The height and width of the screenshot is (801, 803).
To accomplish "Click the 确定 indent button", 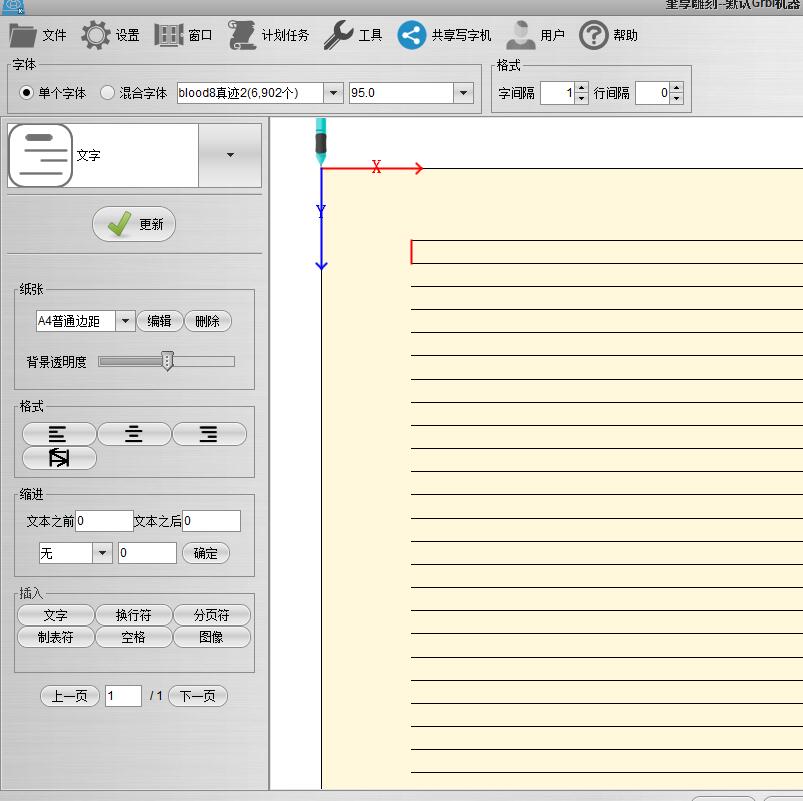I will [206, 553].
